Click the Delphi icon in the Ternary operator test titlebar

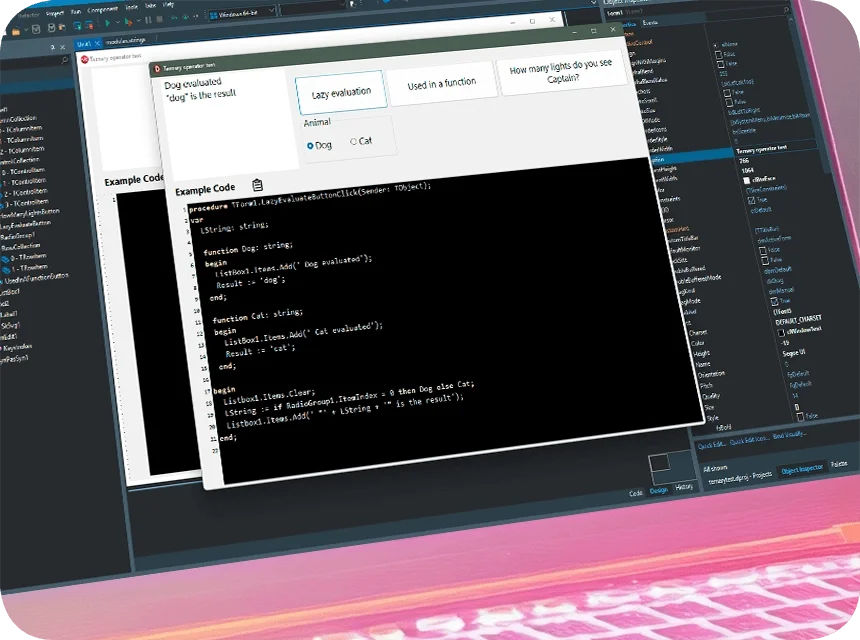tap(158, 67)
